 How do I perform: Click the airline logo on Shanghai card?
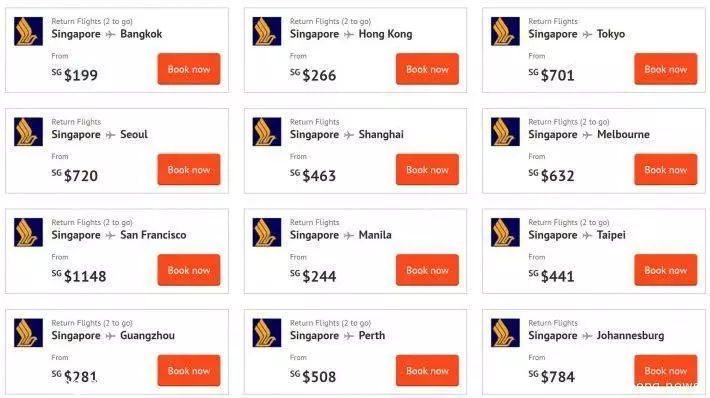click(x=267, y=132)
